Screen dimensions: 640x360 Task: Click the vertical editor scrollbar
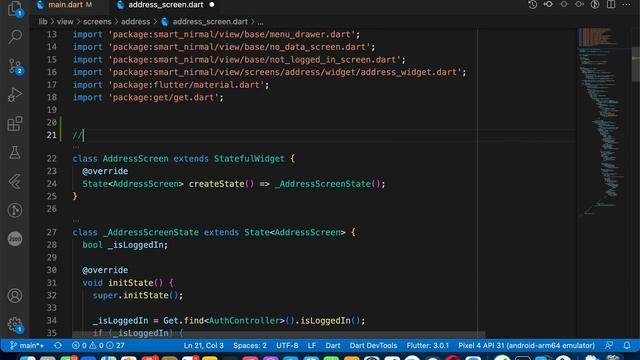point(636,64)
